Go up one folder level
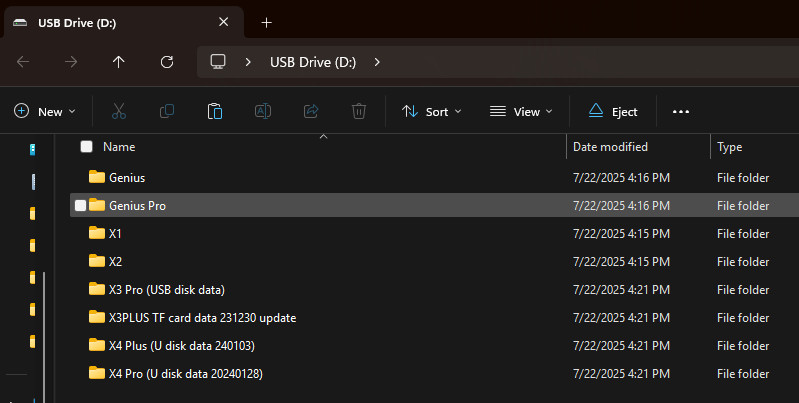799x403 pixels. 119,62
